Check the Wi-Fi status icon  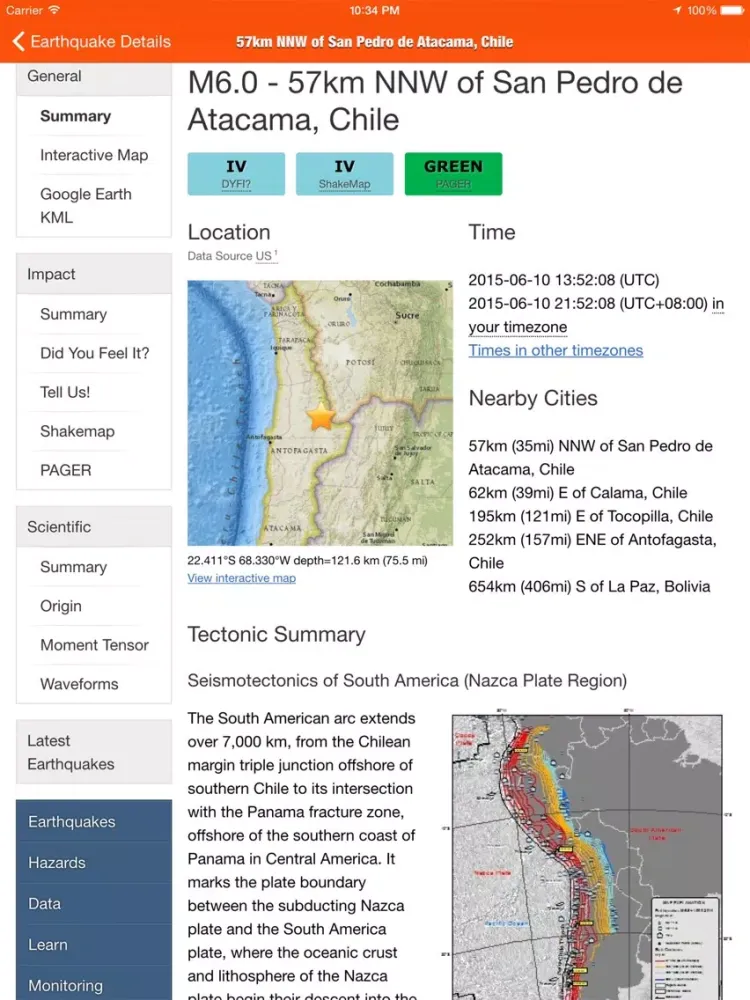point(54,10)
